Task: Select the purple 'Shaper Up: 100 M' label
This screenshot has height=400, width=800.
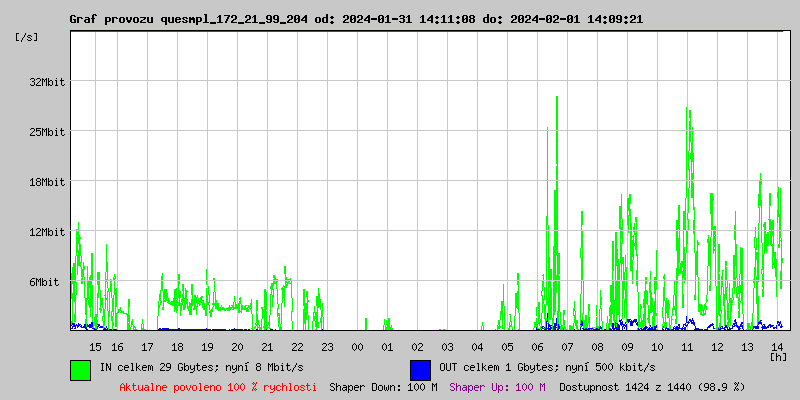Action: pos(497,387)
